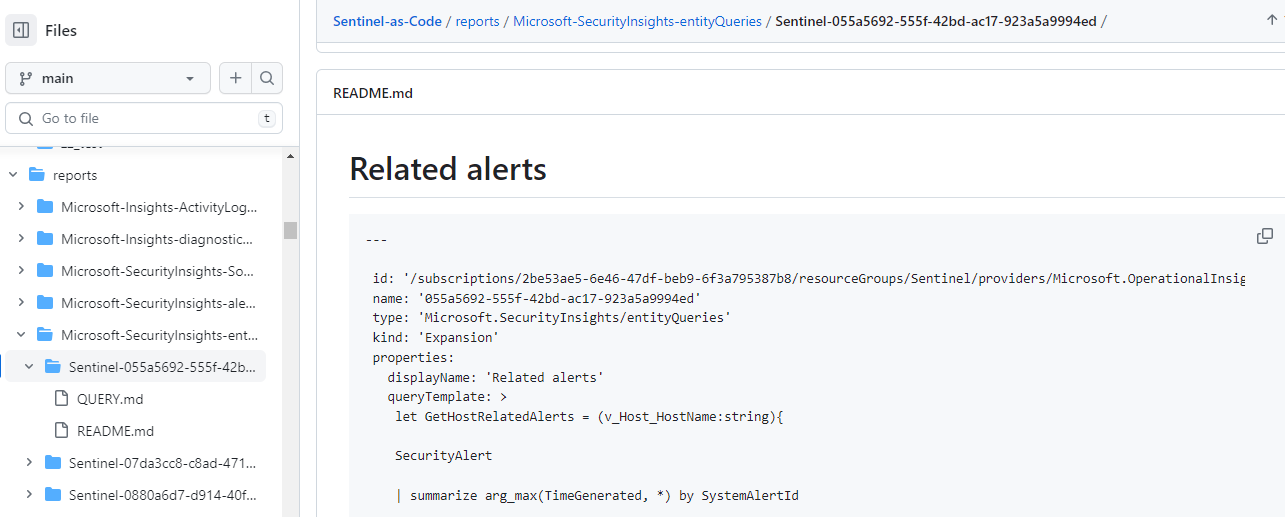Click the reports folder icon
Screen dimensions: 1285x517
pyautogui.click(x=37, y=175)
